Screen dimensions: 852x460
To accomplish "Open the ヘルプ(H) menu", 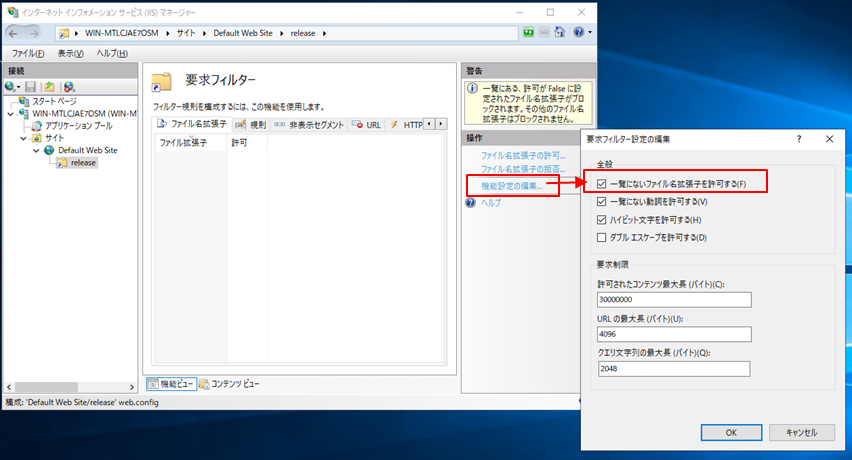I will point(112,53).
